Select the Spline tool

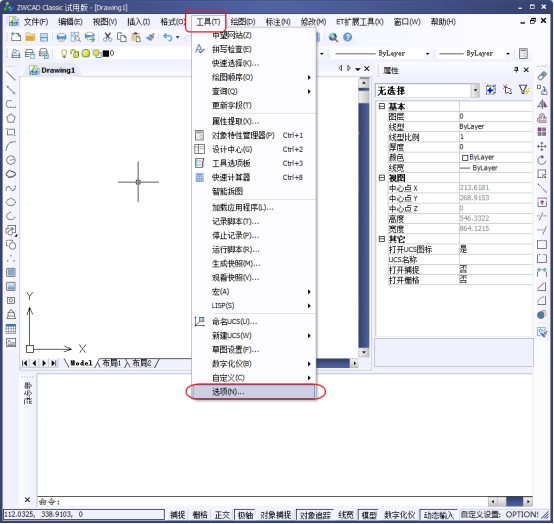click(x=11, y=188)
